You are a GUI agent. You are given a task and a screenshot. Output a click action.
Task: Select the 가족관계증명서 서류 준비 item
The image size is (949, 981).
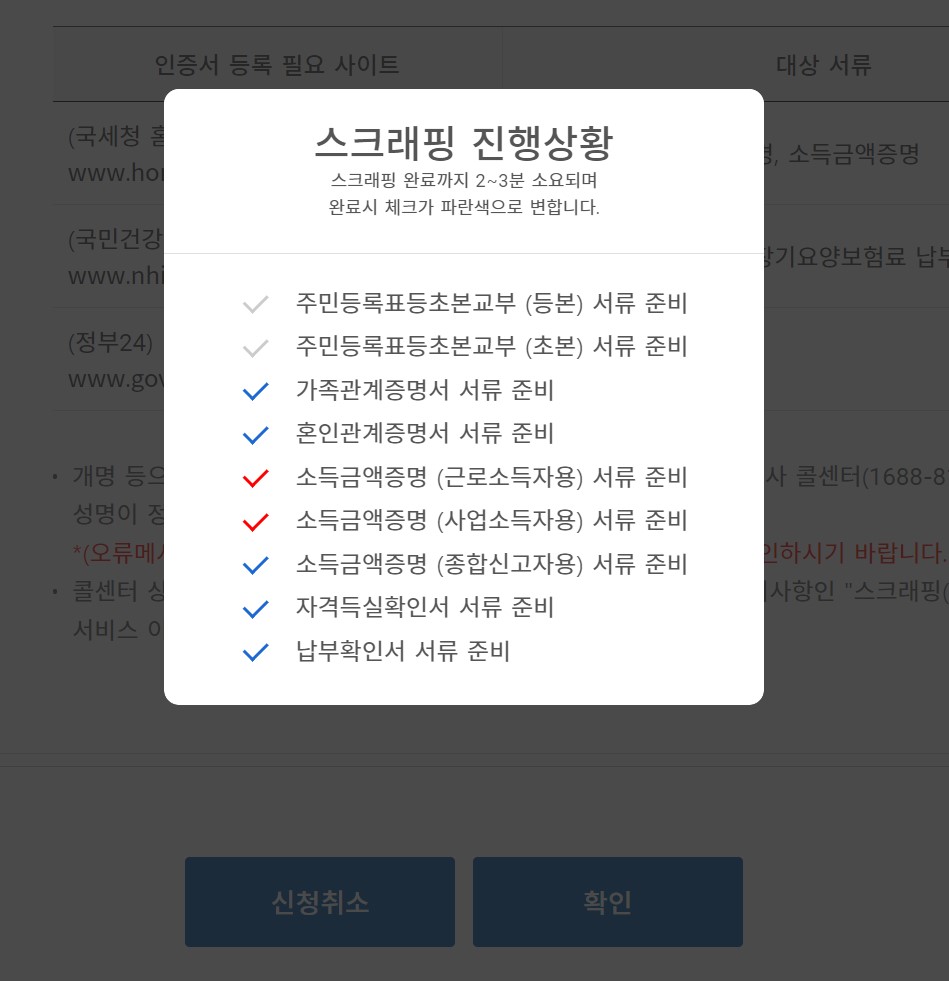tap(425, 390)
